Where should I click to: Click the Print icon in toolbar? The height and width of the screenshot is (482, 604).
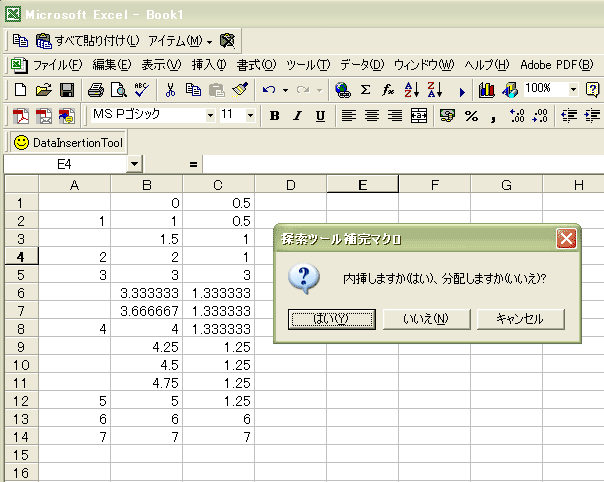pos(97,90)
